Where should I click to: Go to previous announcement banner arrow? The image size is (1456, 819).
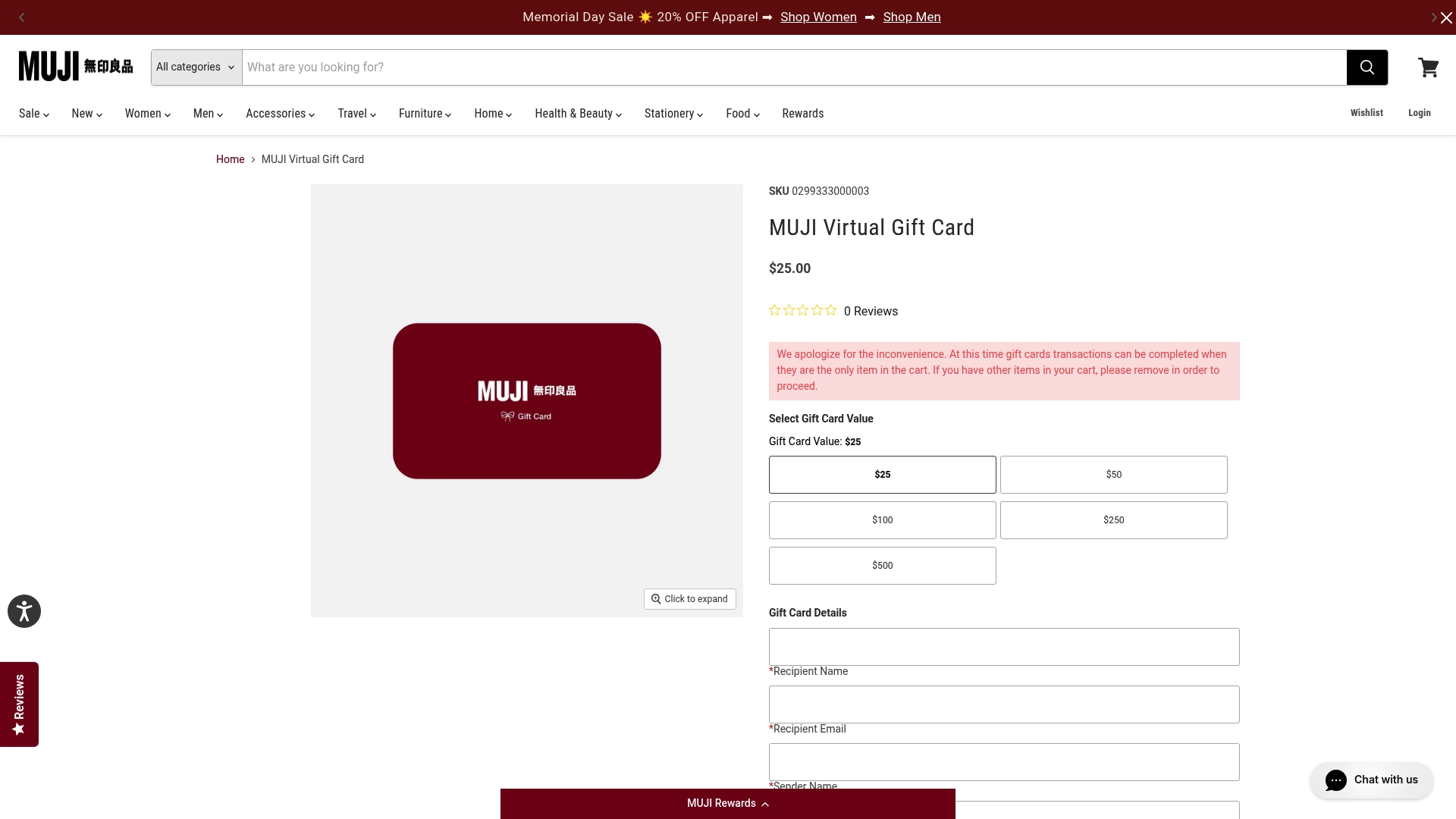pyautogui.click(x=22, y=17)
